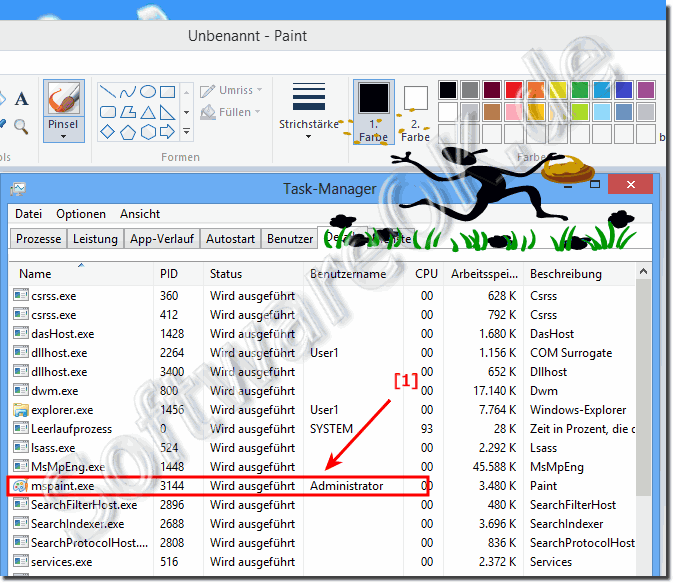Viewport: 673px width, 583px height.
Task: Select the services.exe process row
Action: pyautogui.click(x=322, y=562)
